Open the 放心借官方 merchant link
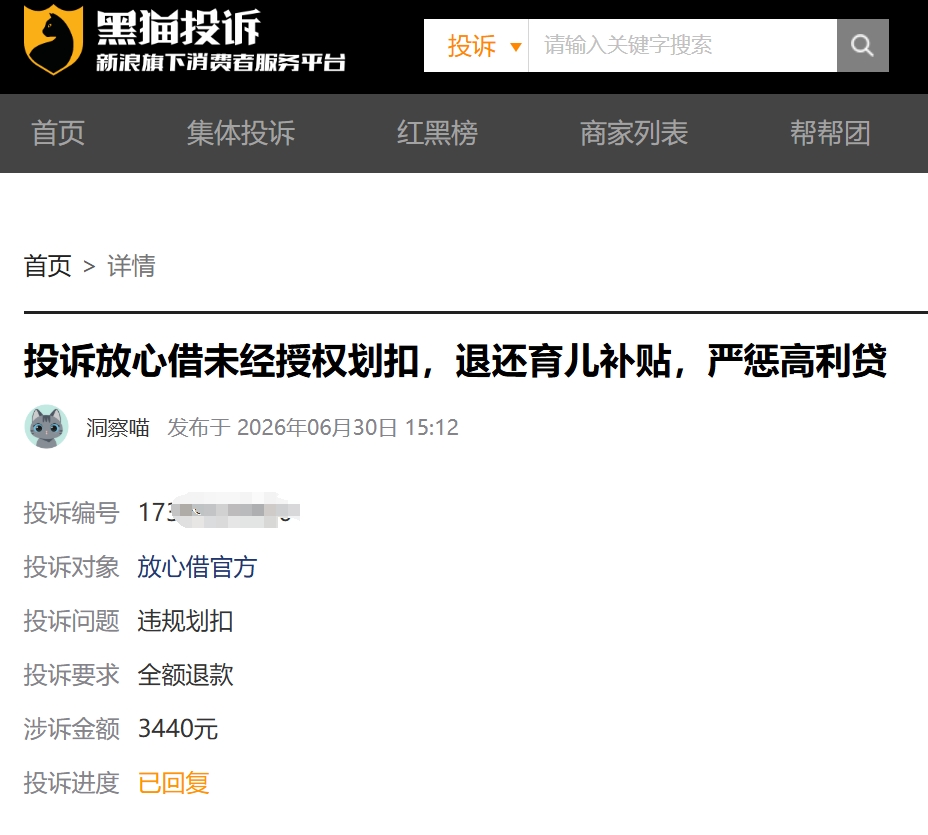 [197, 567]
